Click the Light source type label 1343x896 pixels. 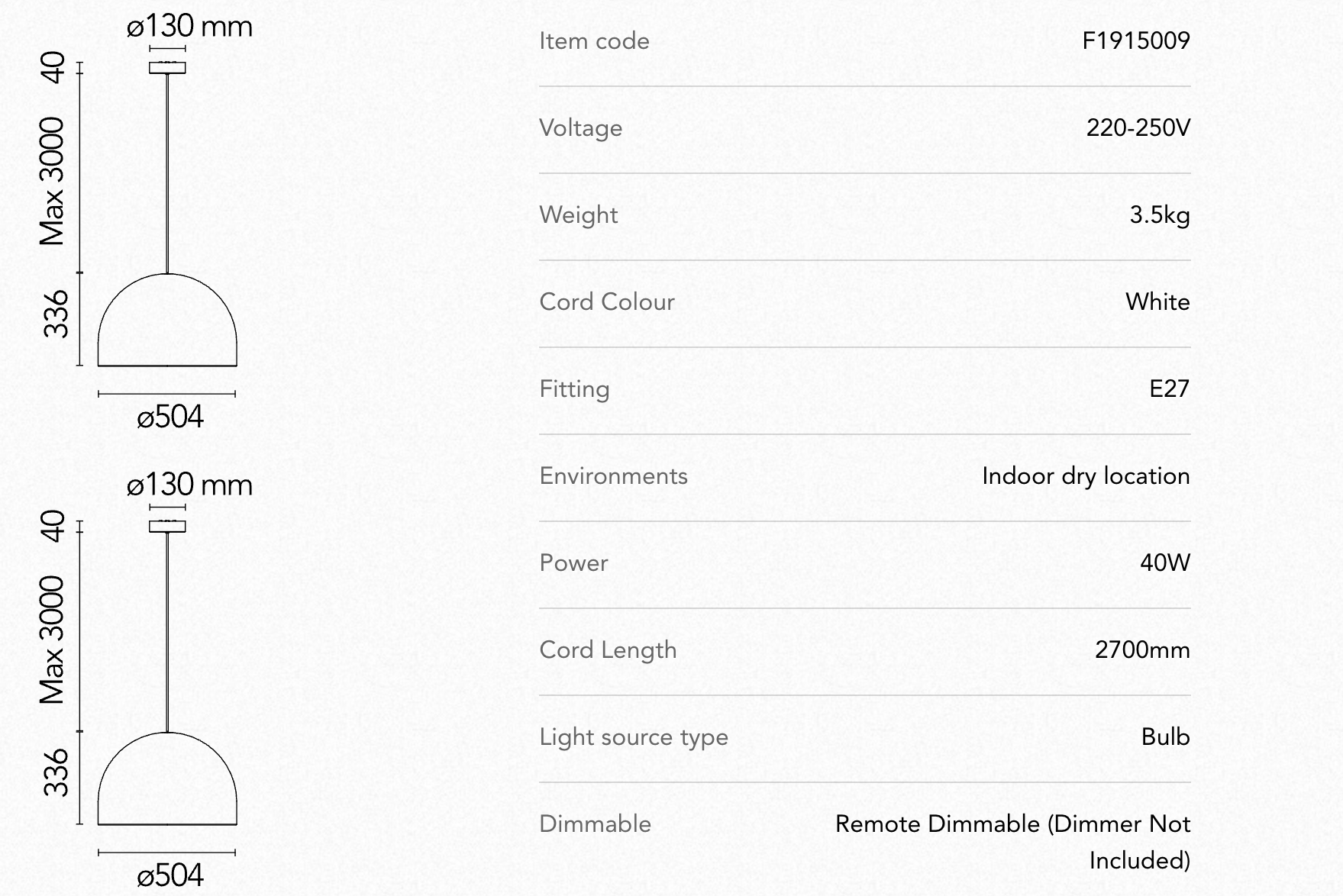coord(634,737)
